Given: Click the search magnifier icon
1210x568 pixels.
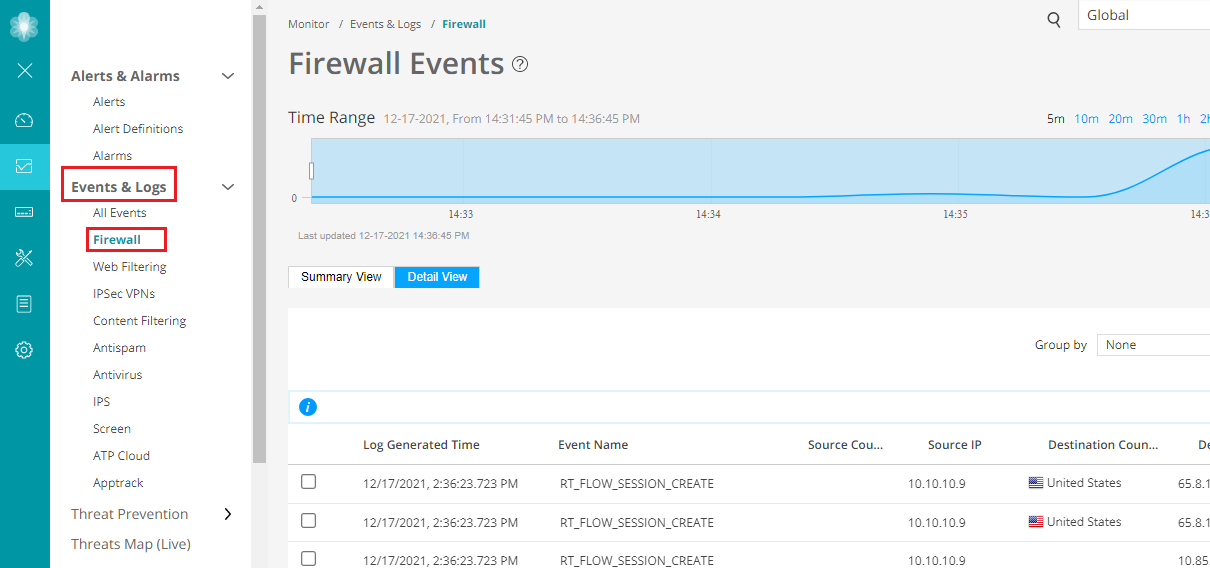Looking at the screenshot, I should pos(1053,20).
